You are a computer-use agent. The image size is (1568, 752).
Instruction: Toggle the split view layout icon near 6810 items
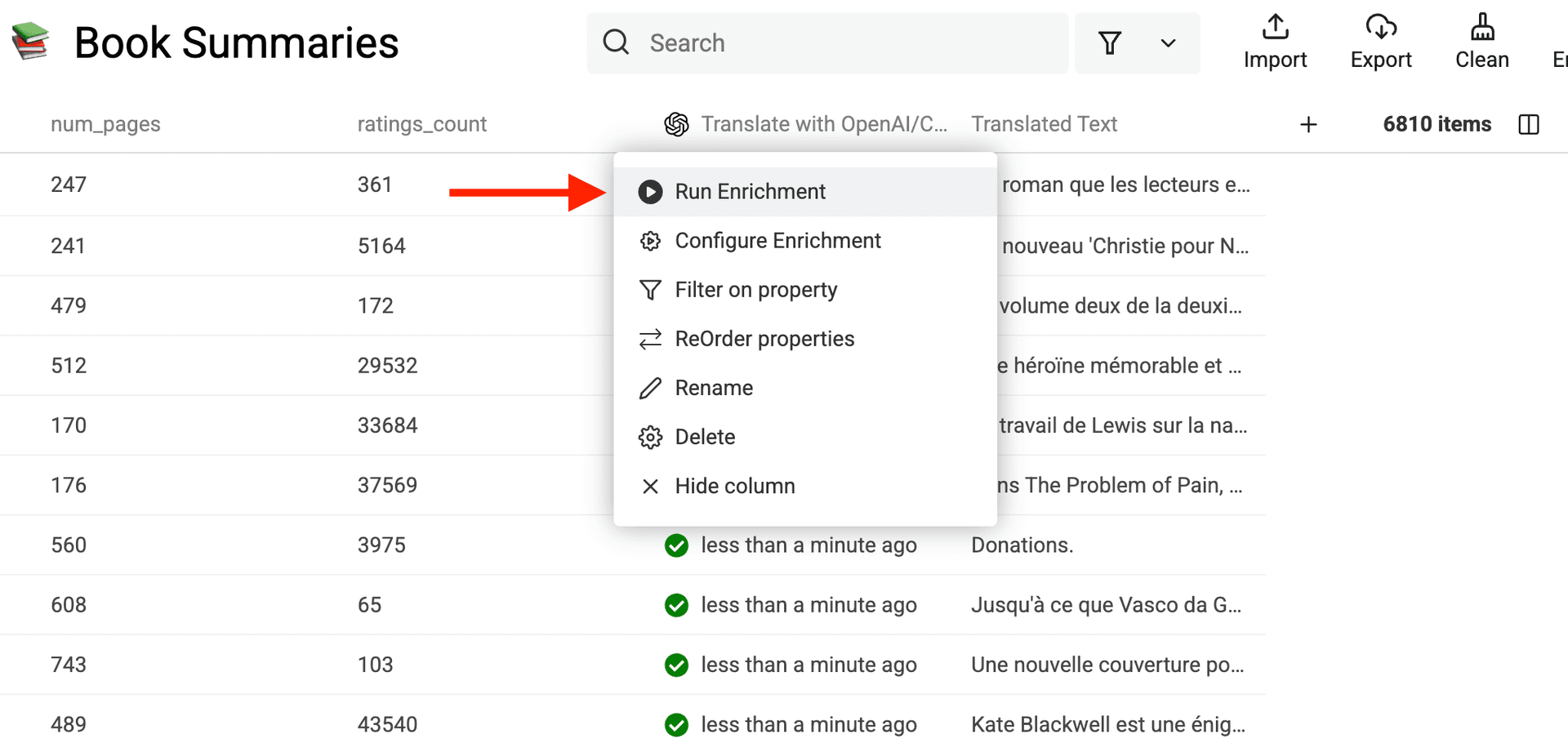click(1528, 124)
